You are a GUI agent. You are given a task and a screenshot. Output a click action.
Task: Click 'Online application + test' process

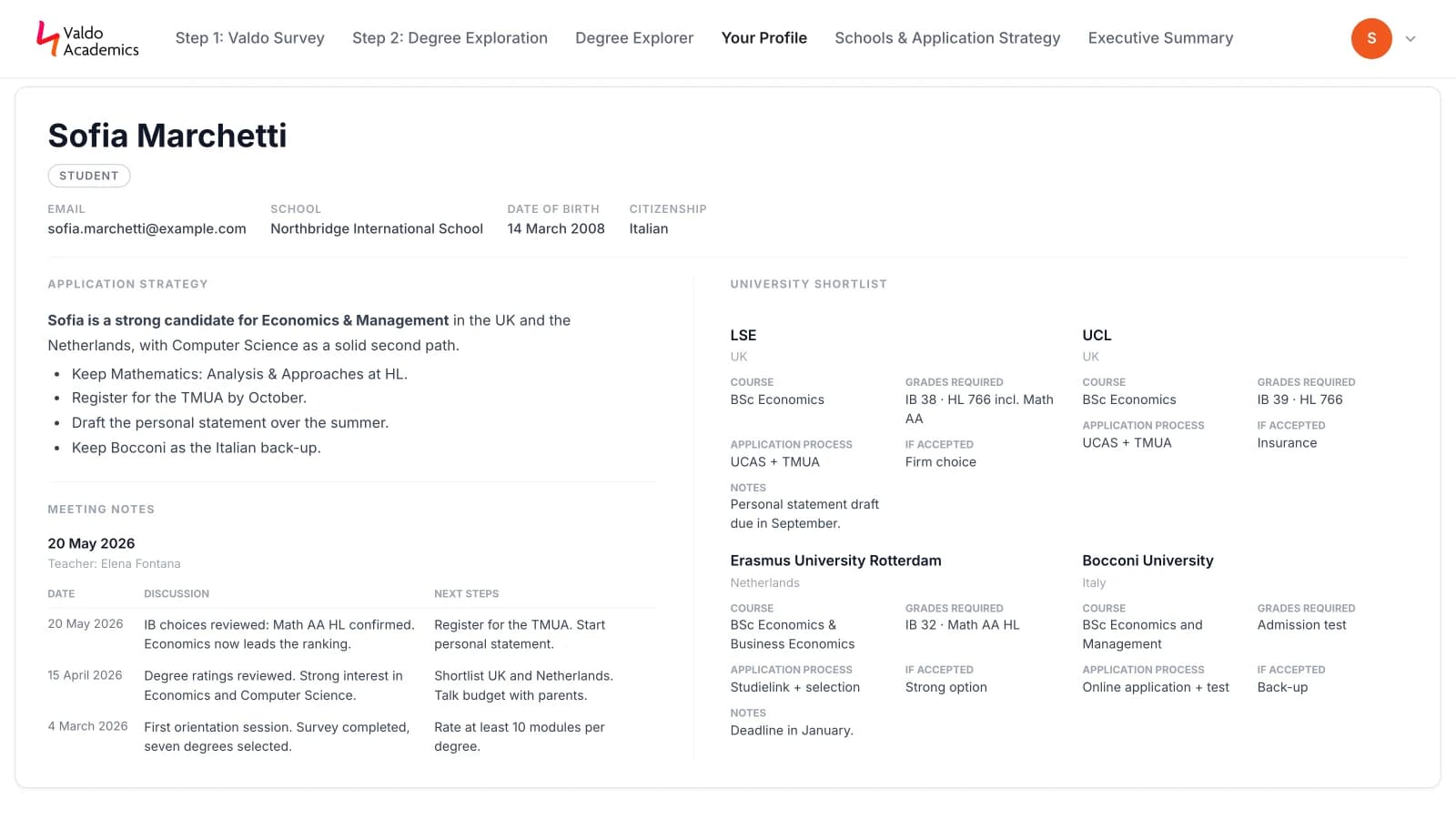click(x=1156, y=687)
